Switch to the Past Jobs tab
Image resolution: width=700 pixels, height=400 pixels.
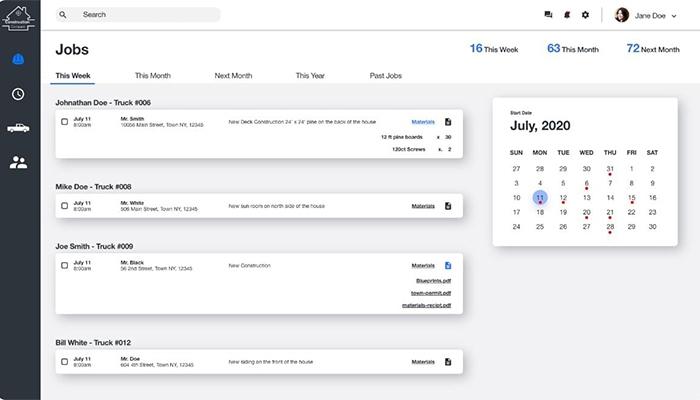[x=386, y=75]
